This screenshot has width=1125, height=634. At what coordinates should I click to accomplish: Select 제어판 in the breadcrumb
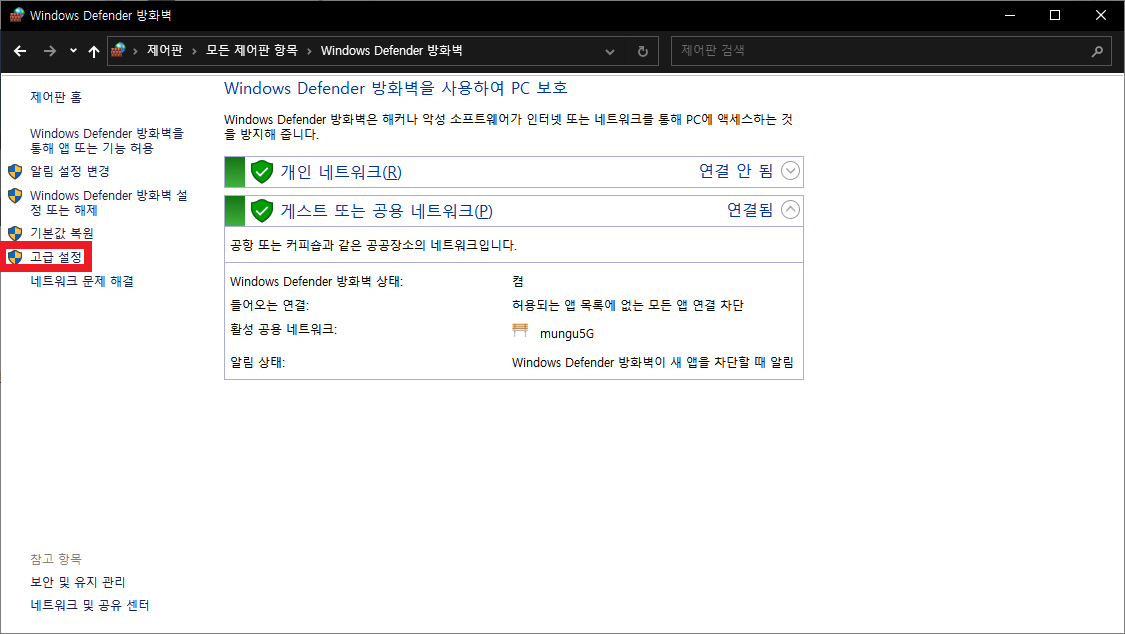point(165,50)
